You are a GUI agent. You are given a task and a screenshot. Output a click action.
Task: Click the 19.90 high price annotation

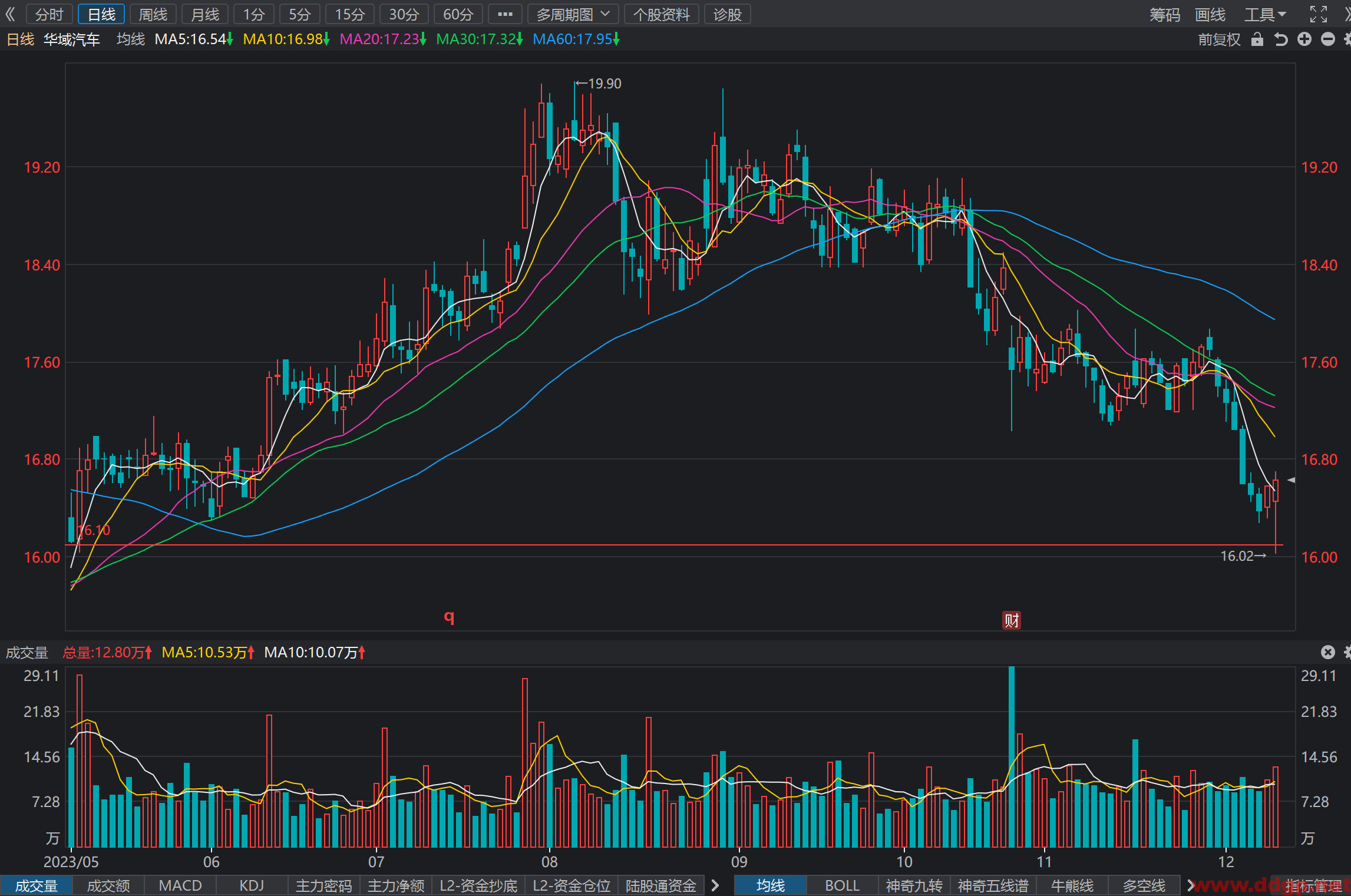tap(598, 84)
